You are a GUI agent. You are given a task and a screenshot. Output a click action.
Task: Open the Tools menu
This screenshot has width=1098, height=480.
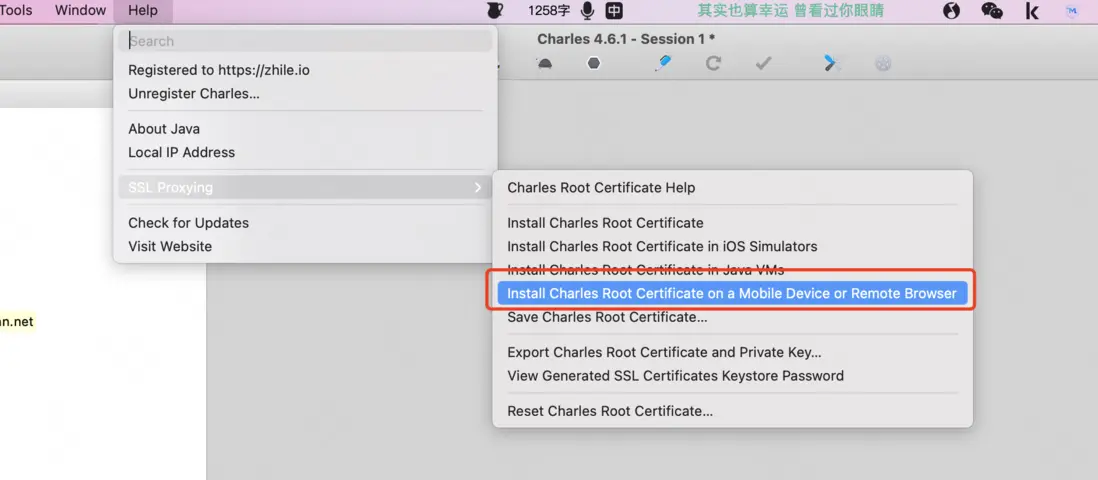16,11
